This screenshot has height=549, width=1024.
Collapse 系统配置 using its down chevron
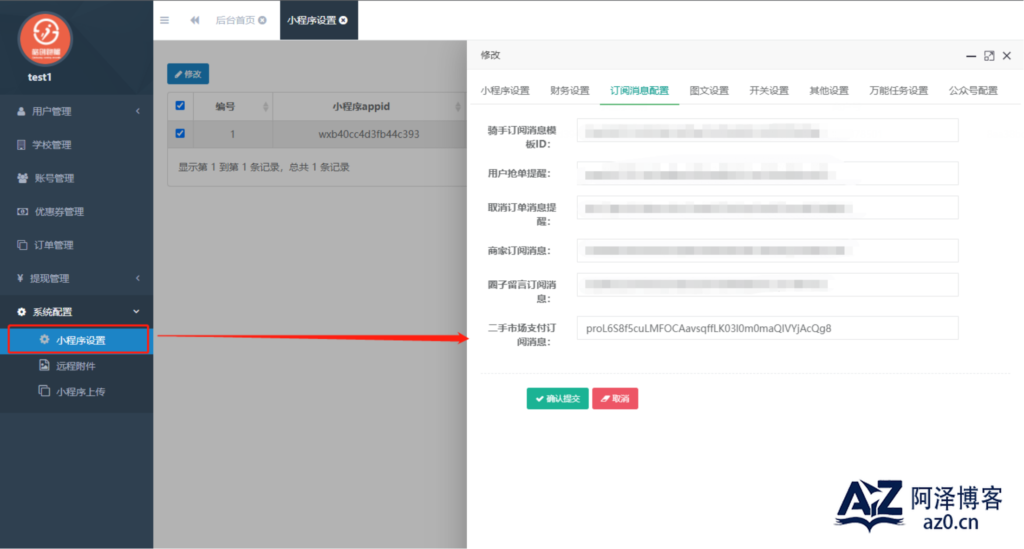click(136, 312)
